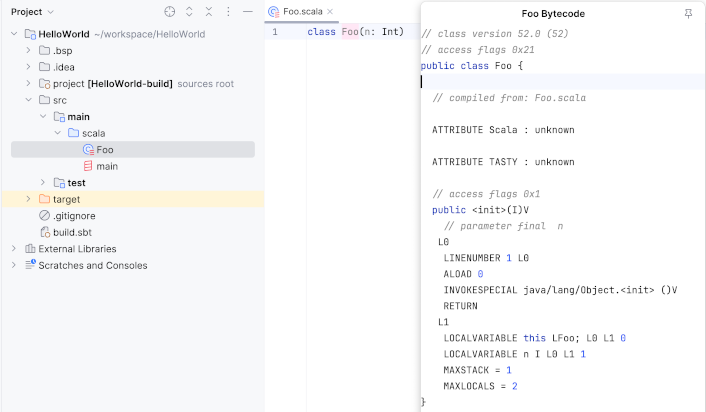Pin the Foo Bytecode popup
The height and width of the screenshot is (412, 706).
pyautogui.click(x=688, y=14)
